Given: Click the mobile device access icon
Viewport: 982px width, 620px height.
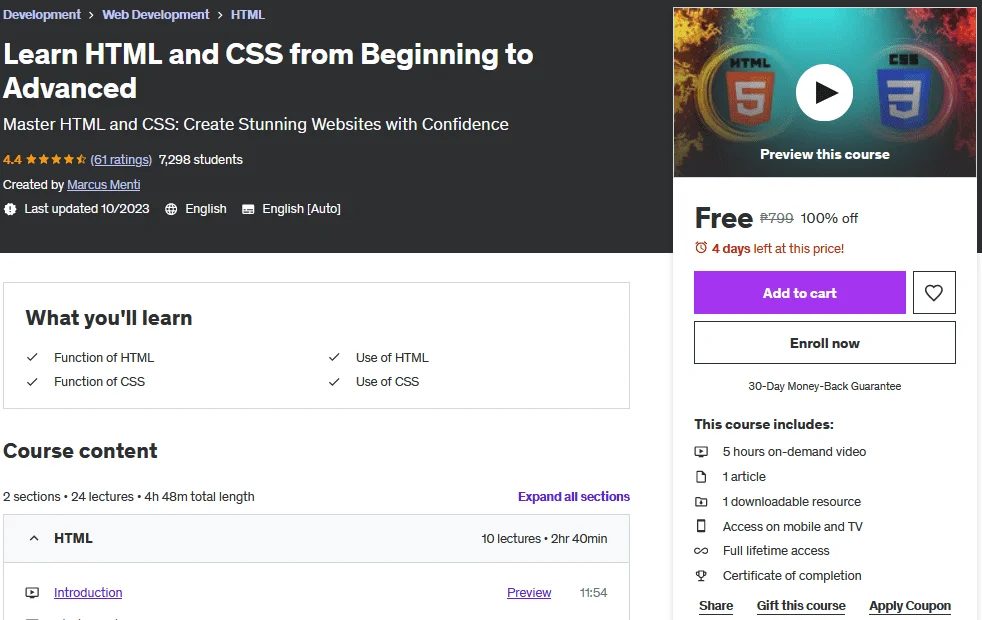Looking at the screenshot, I should (x=701, y=526).
